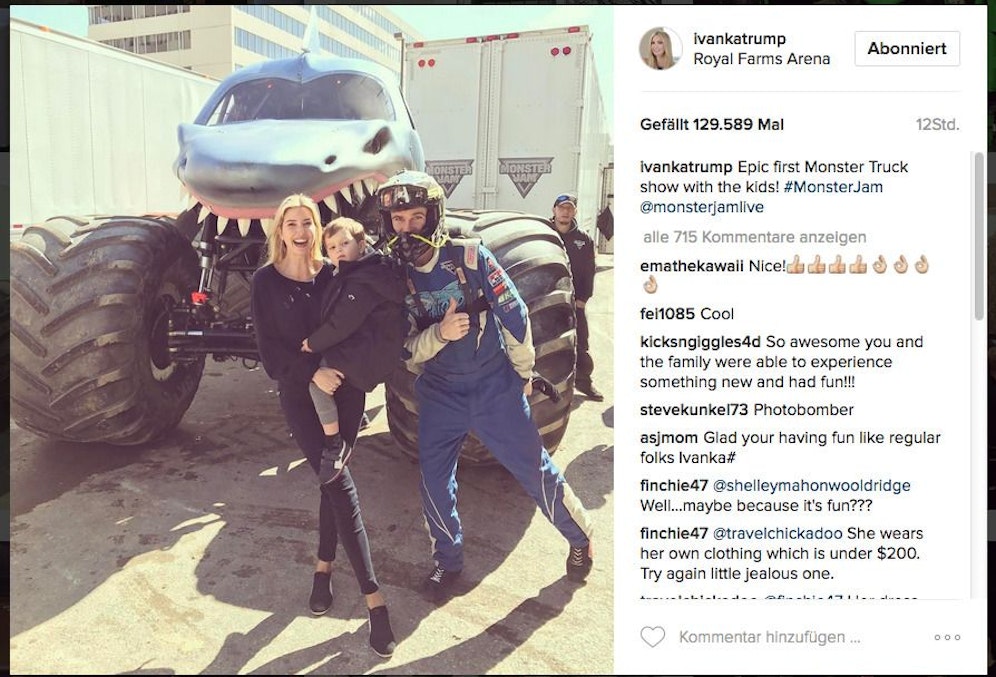Open the #MonsterJam hashtag link
This screenshot has width=996, height=677.
833,187
